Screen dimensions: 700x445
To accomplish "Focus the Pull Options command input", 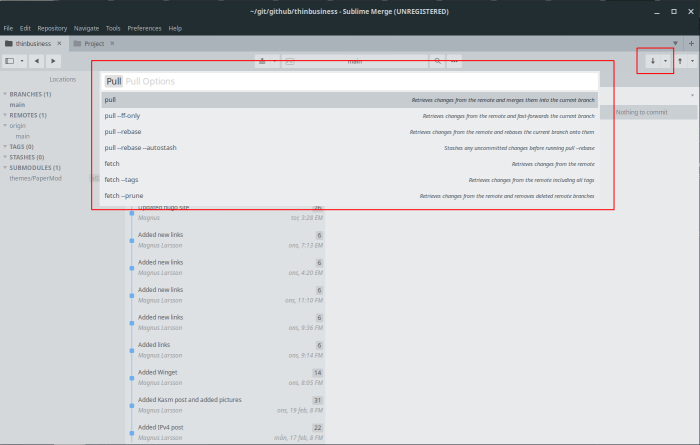I will coord(350,81).
